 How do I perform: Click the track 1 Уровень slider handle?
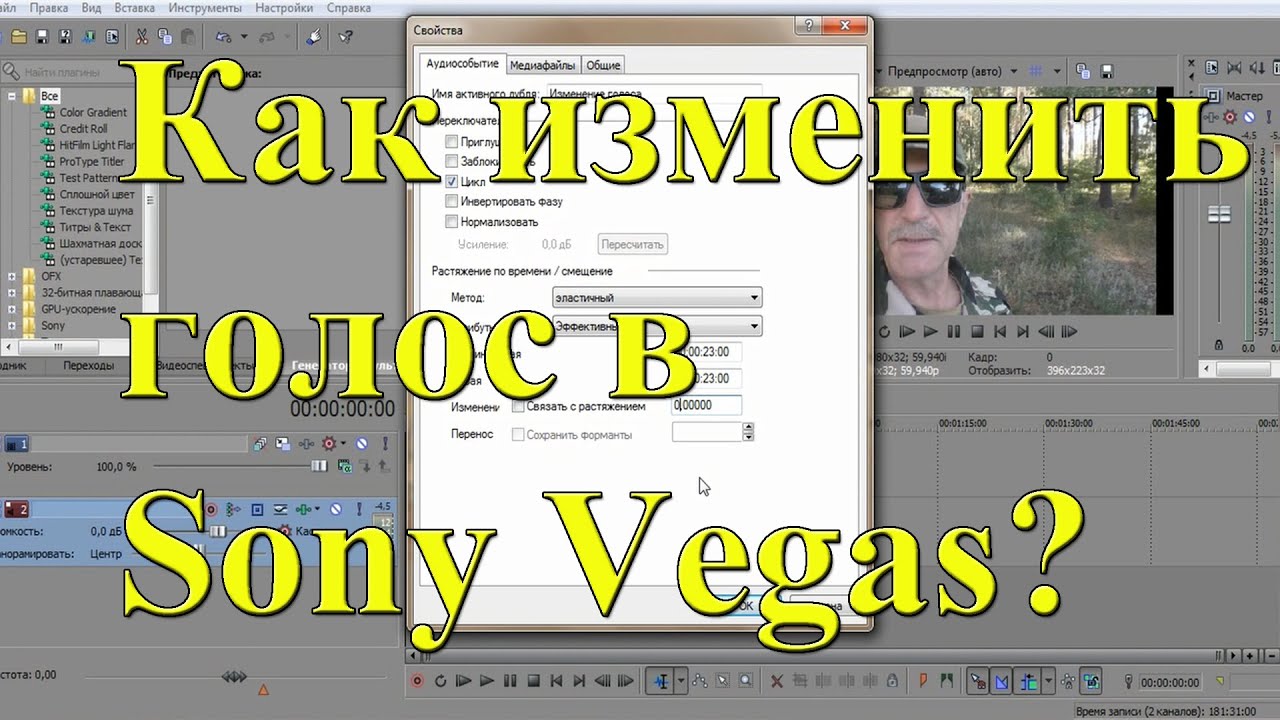tap(319, 466)
